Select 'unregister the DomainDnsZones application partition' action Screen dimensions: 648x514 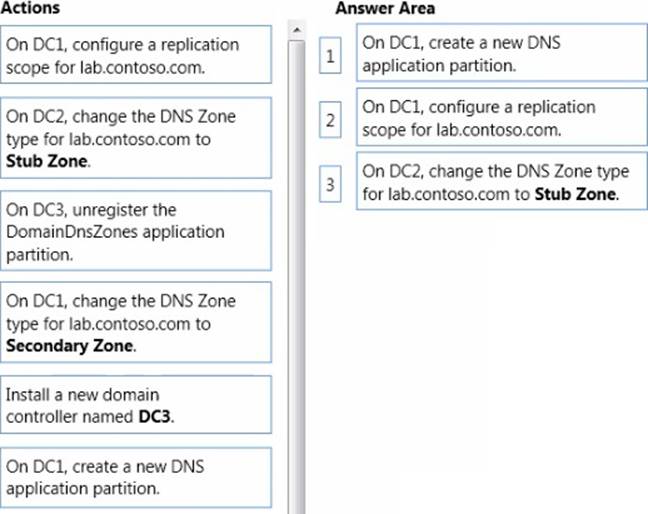tap(137, 231)
